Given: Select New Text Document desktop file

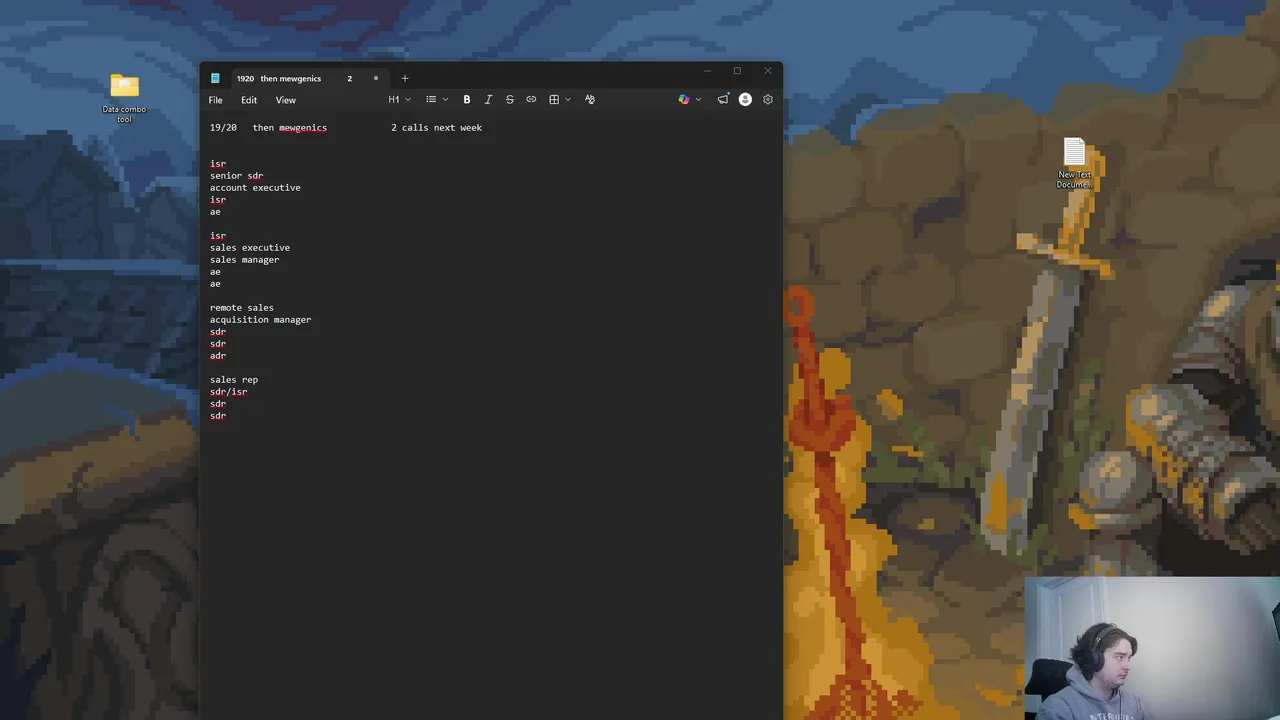Looking at the screenshot, I should pyautogui.click(x=1075, y=163).
